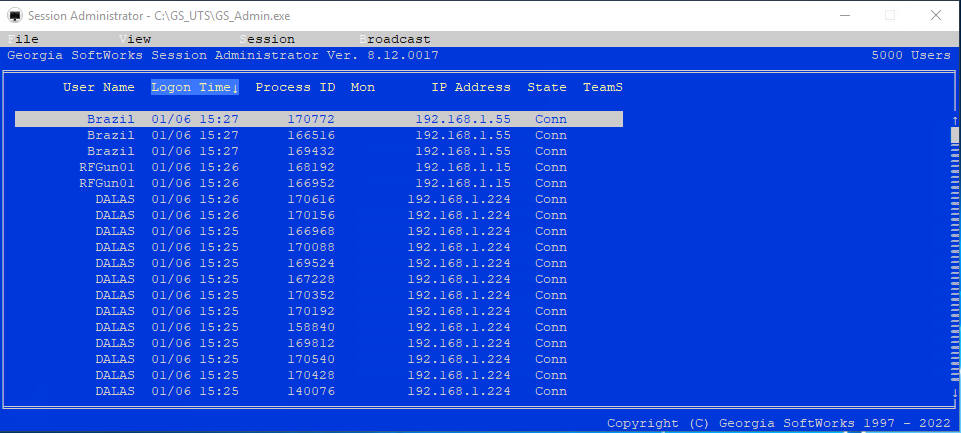The image size is (961, 433).
Task: Open the Broadcast menu
Action: tap(395, 39)
